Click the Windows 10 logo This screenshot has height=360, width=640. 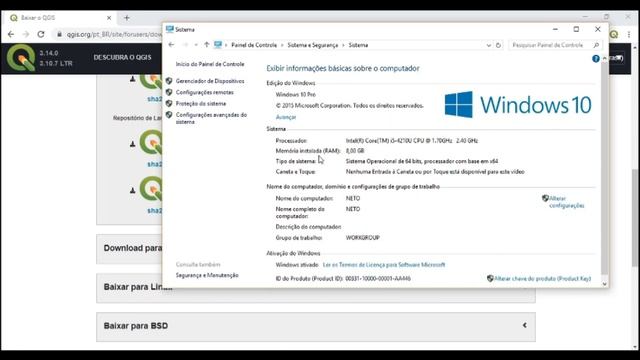coord(518,104)
